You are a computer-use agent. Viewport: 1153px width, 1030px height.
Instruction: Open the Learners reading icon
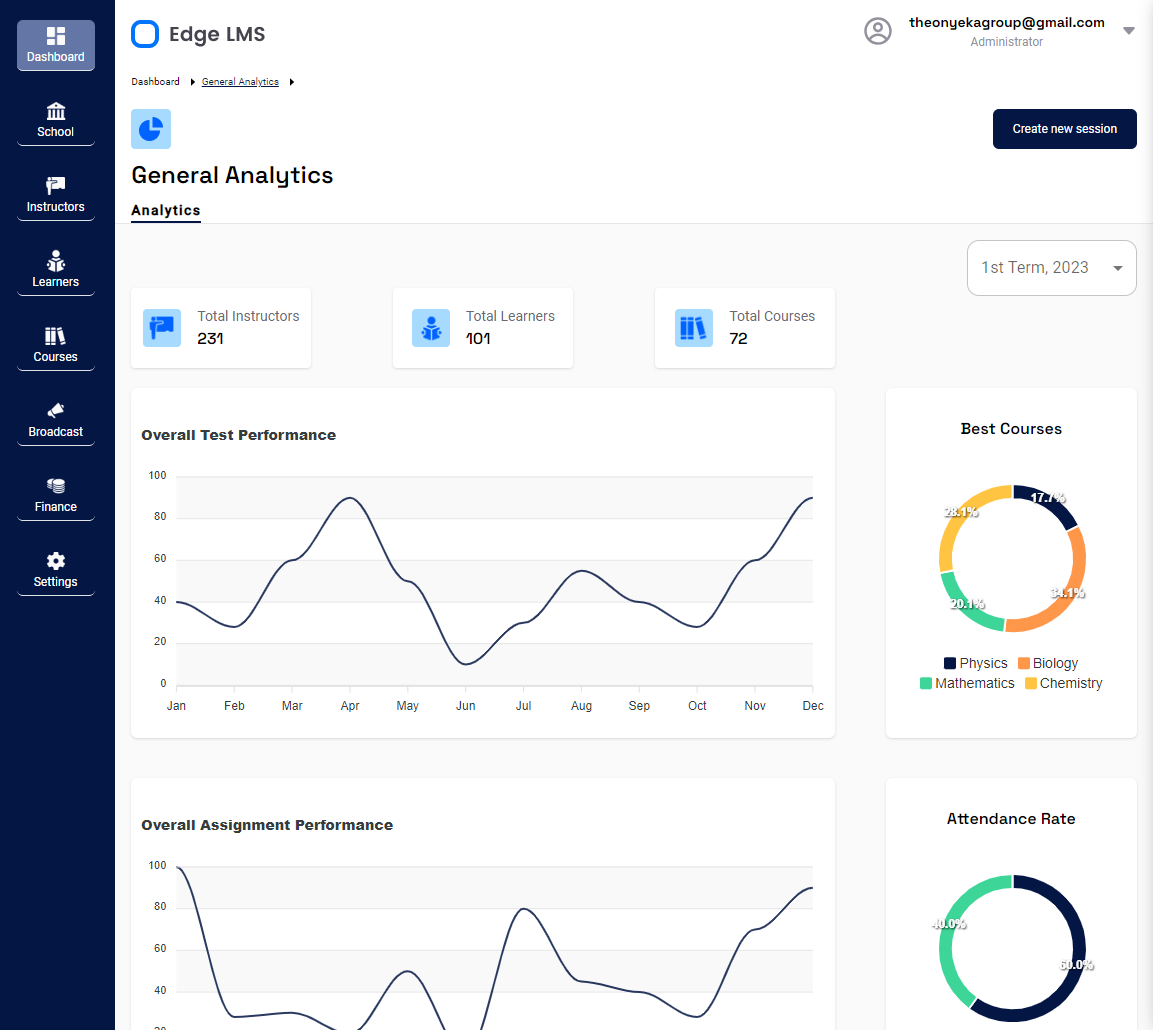(56, 261)
